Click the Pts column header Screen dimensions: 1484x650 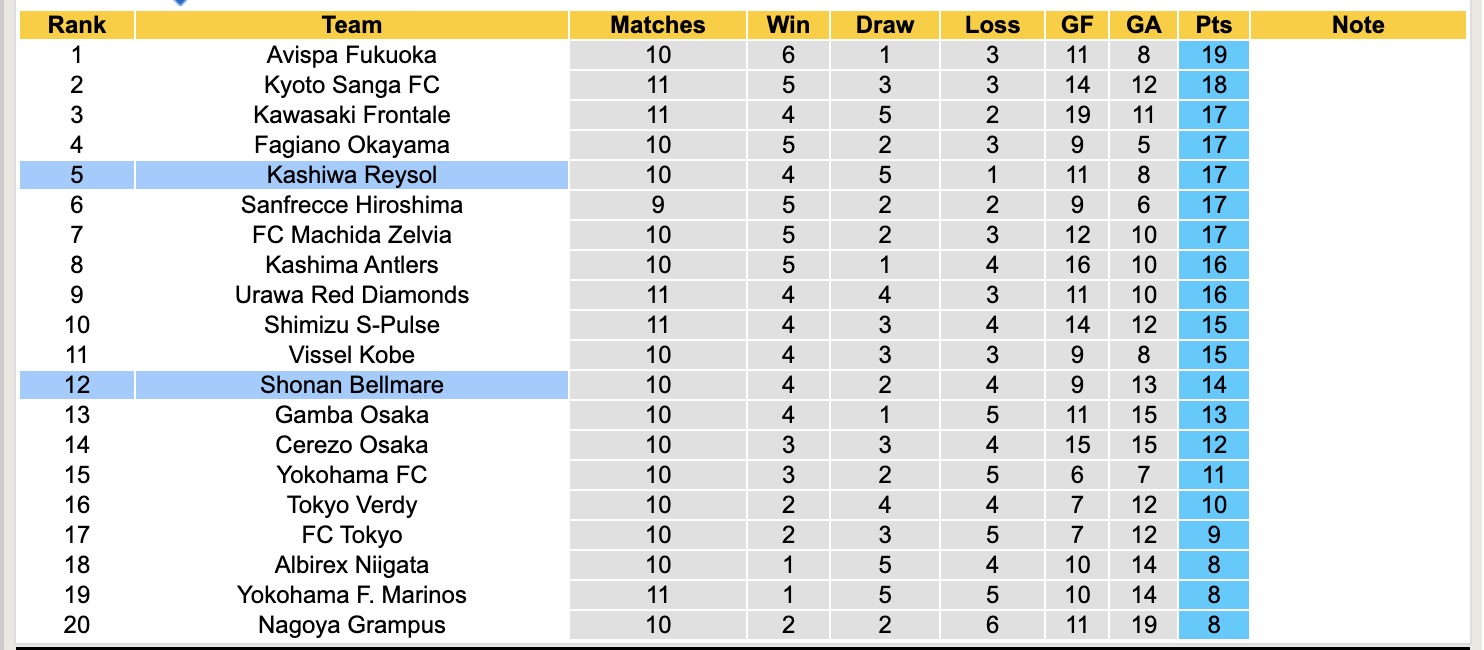[1214, 25]
